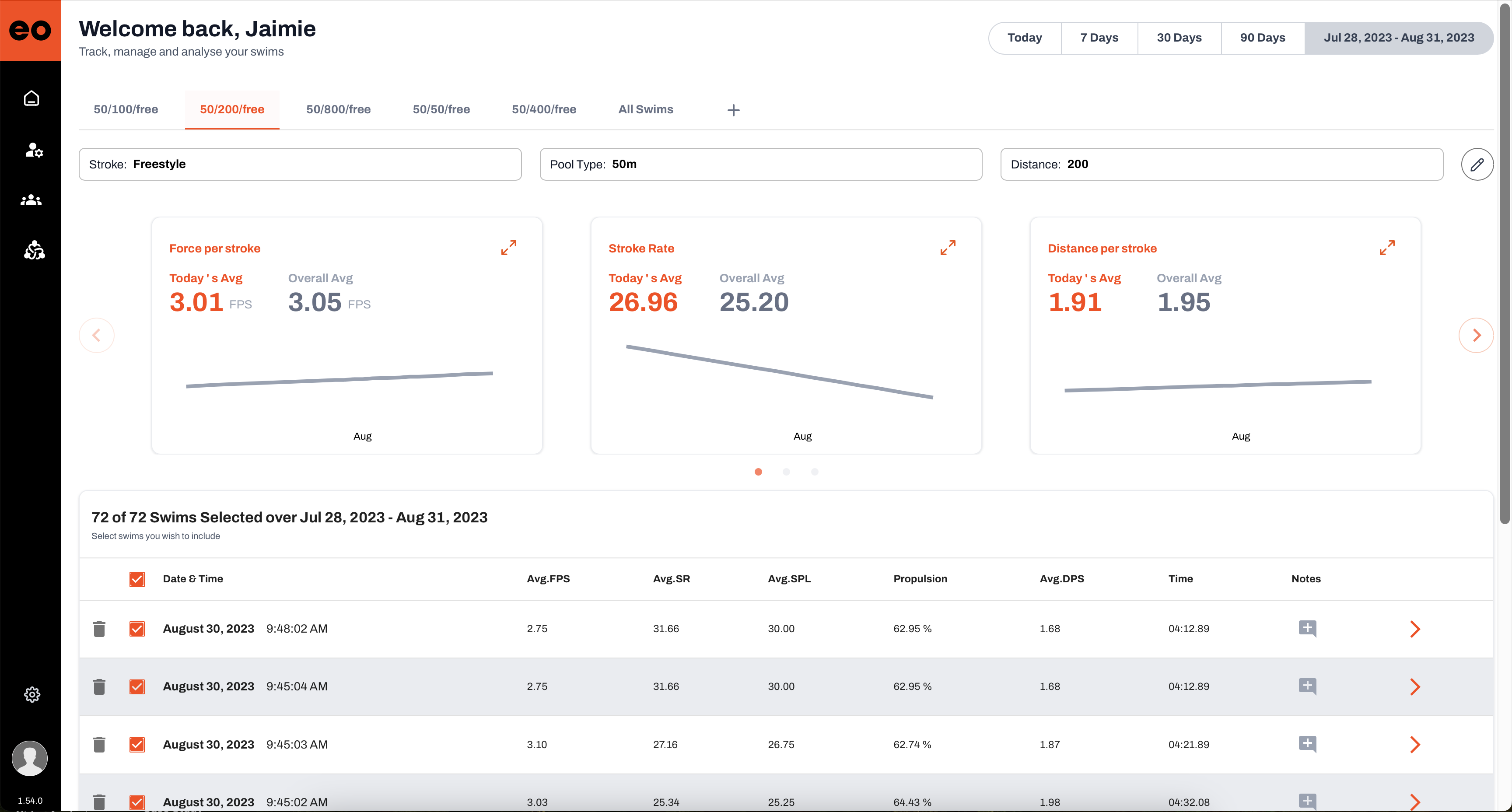
Task: Open the custom date range Jul 28 - Aug 31
Action: tap(1398, 38)
